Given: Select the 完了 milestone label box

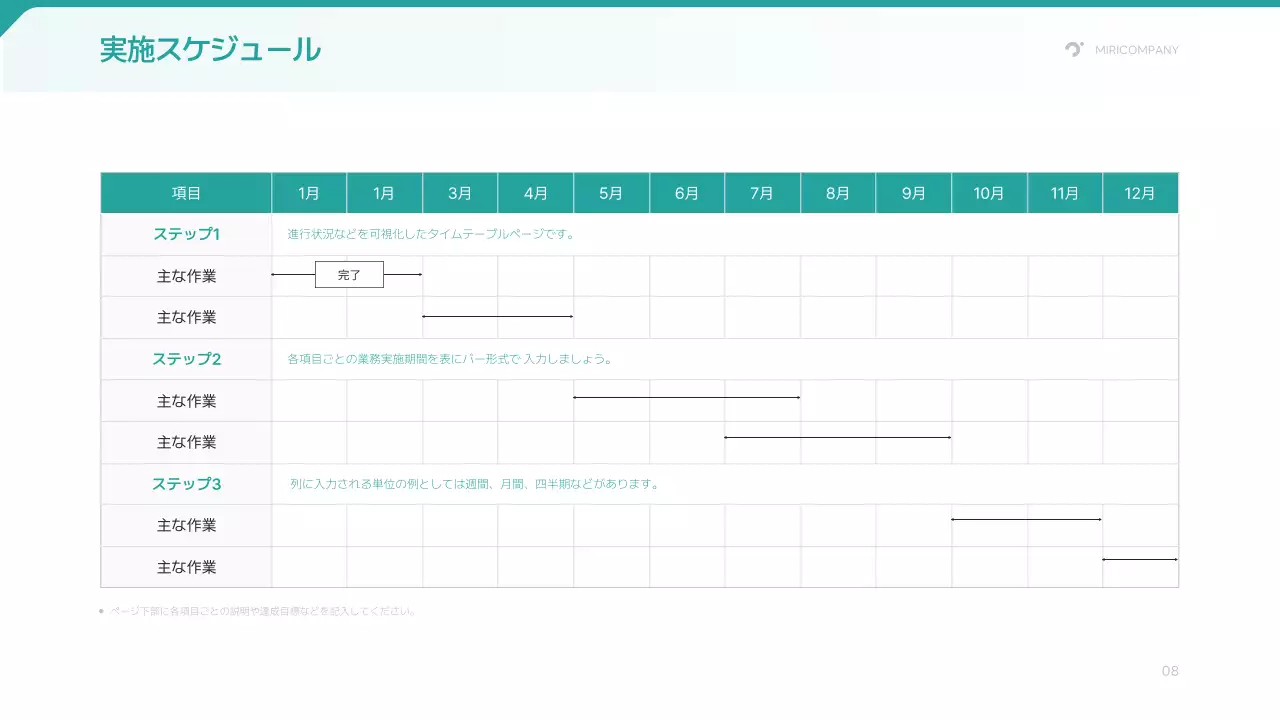Looking at the screenshot, I should point(349,274).
